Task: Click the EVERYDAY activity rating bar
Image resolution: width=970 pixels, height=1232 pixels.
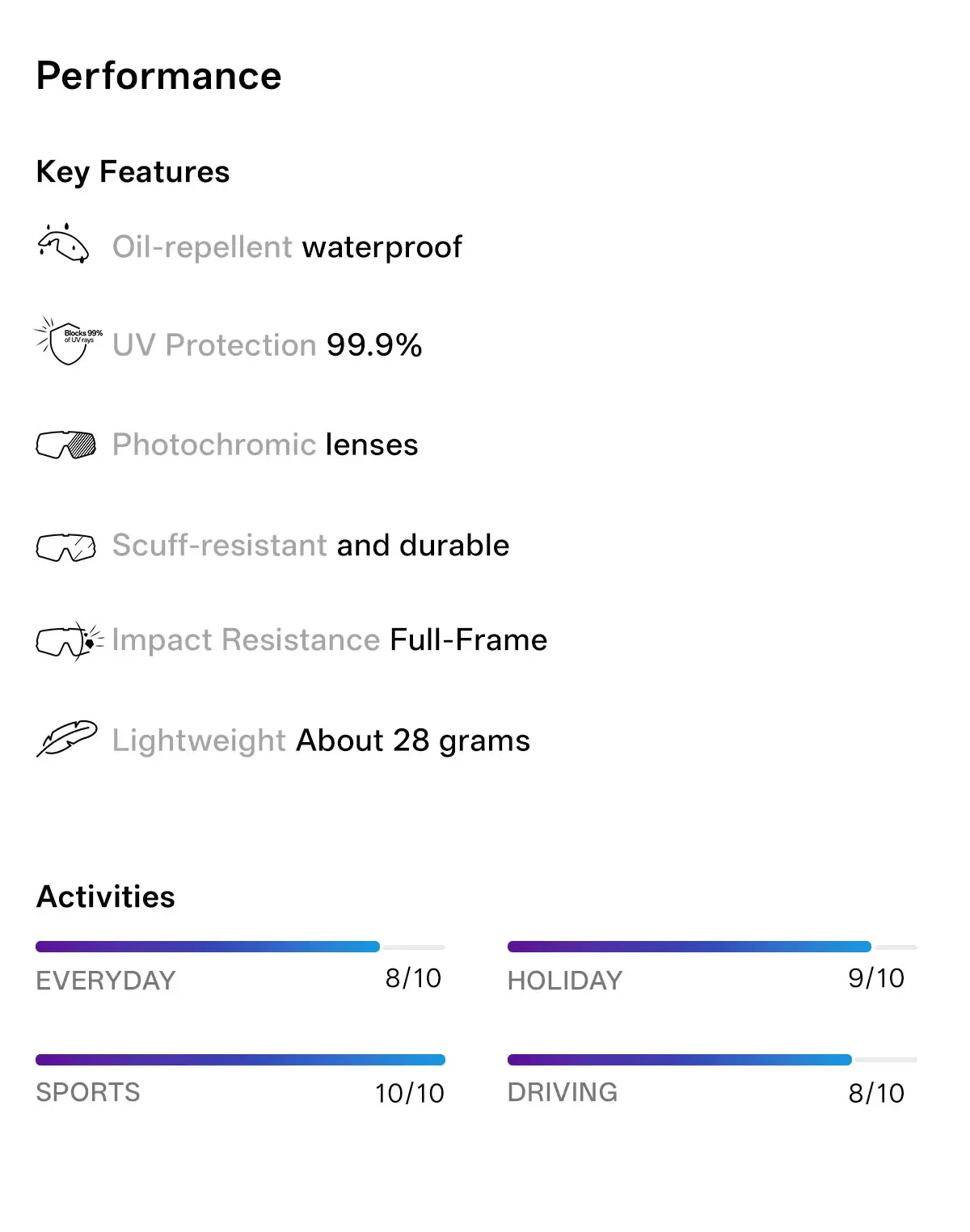Action: [240, 947]
